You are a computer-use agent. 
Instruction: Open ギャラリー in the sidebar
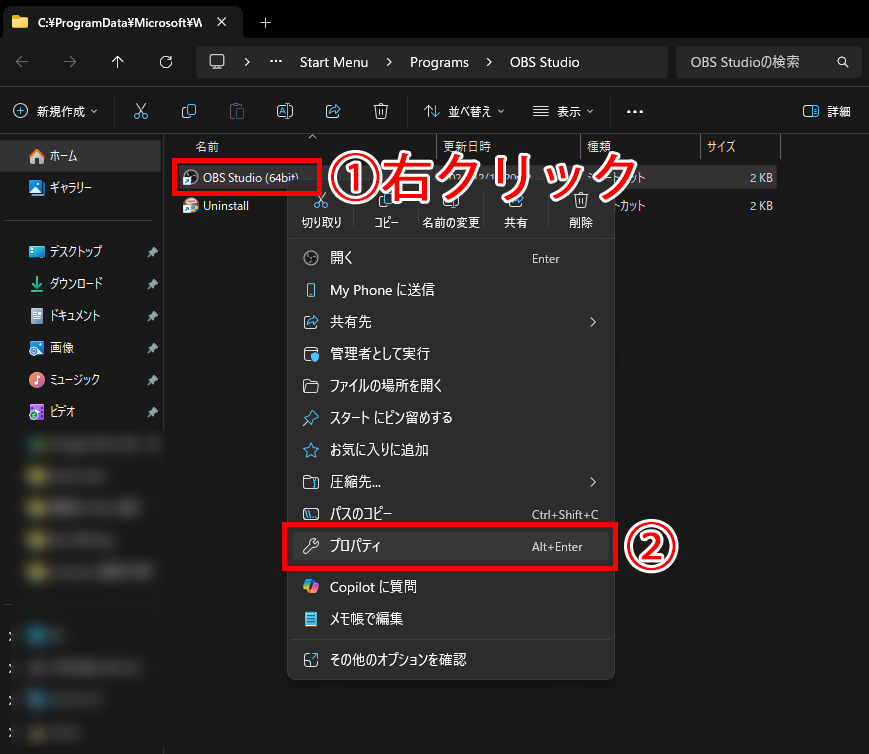tap(81, 188)
